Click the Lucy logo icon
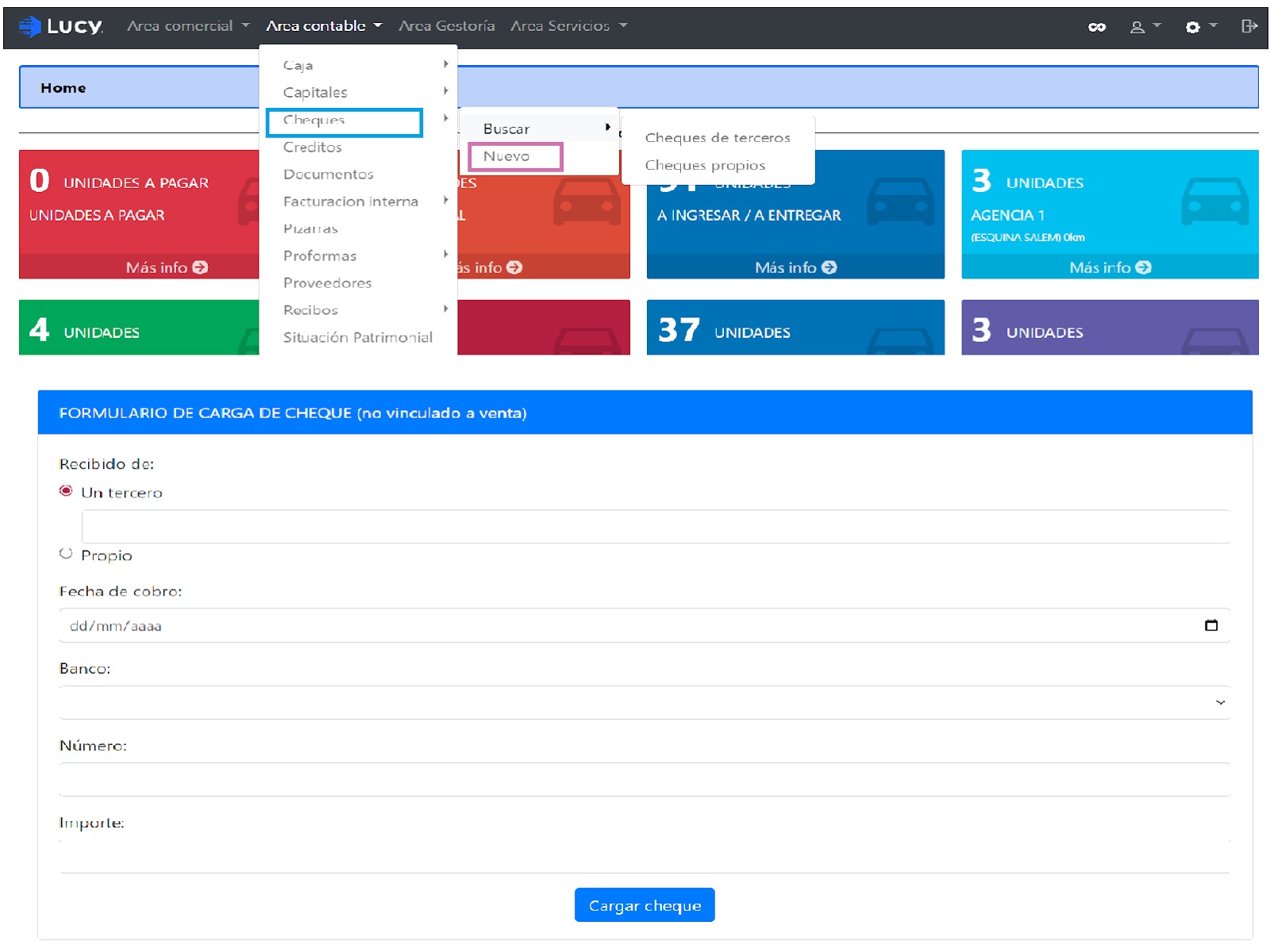Viewport: 1270px width, 952px height. 29,27
